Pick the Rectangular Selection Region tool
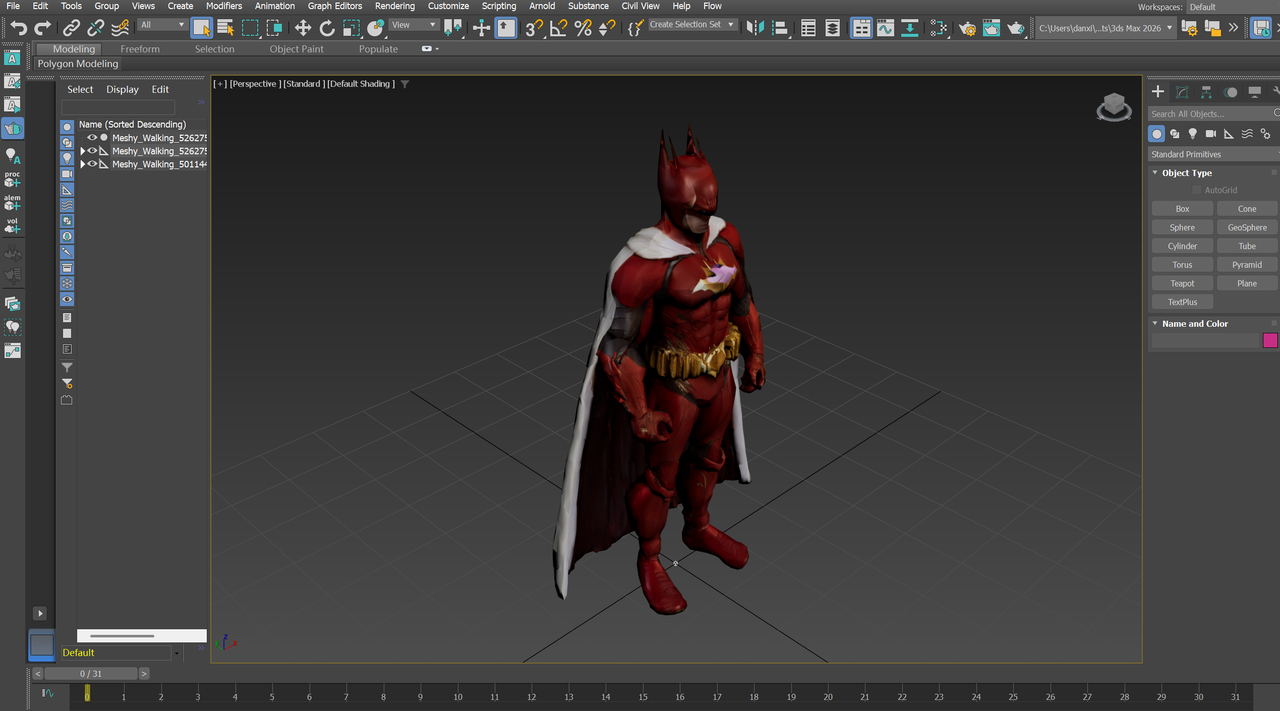Screen dimensions: 1280x711 click(250, 28)
